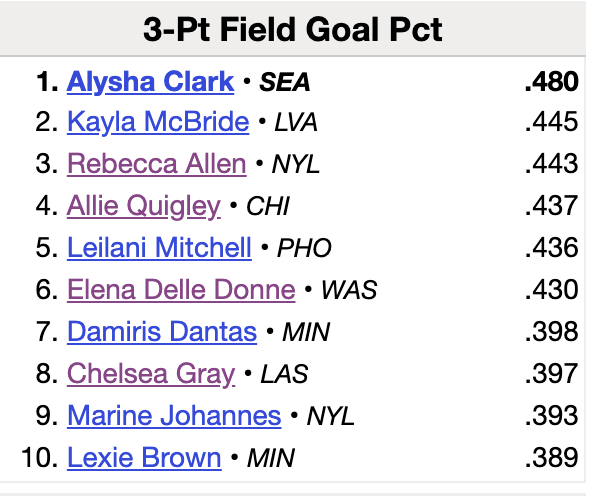The width and height of the screenshot is (596, 496).
Task: Click Rebecca Allen's name link
Action: (157, 164)
